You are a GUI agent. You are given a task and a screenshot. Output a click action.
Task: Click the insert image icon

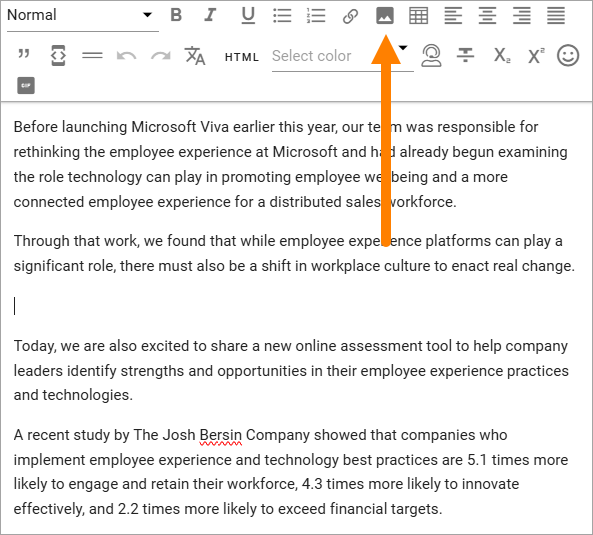point(385,16)
